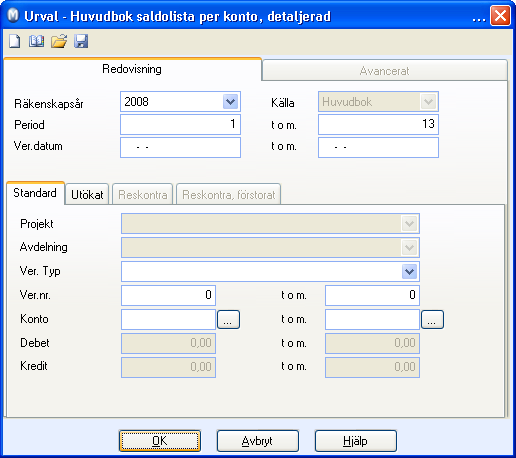Click the Period start input field
Viewport: 516px width, 458px height.
point(180,124)
